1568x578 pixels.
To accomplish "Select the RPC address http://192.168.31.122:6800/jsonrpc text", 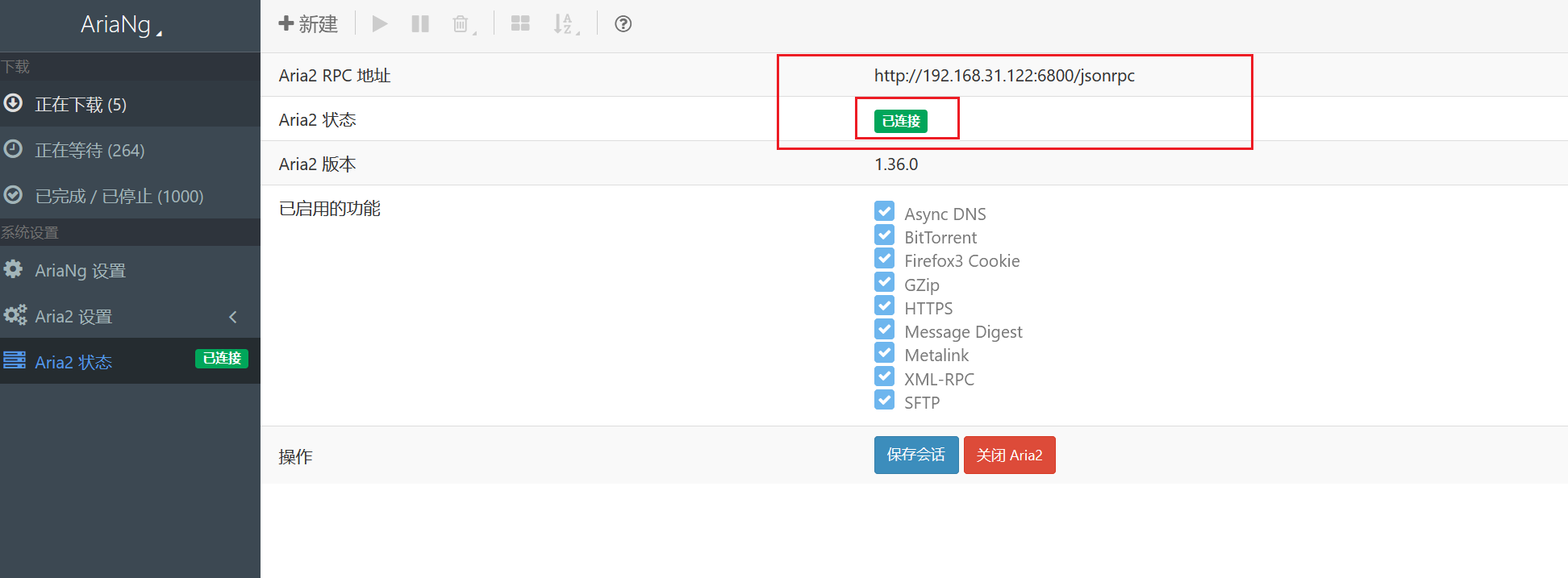I will 1004,76.
